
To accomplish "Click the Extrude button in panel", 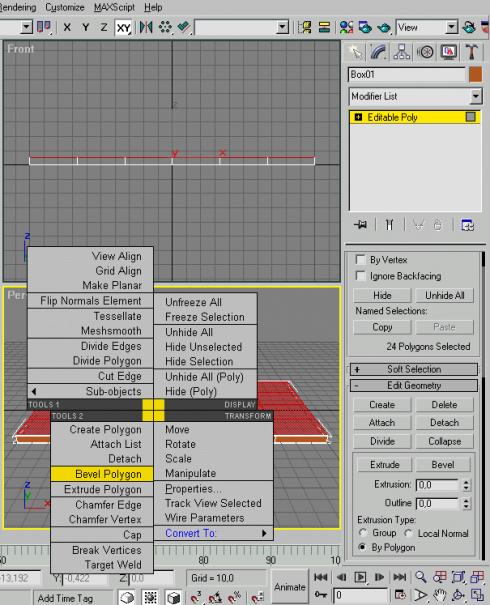I will click(385, 465).
